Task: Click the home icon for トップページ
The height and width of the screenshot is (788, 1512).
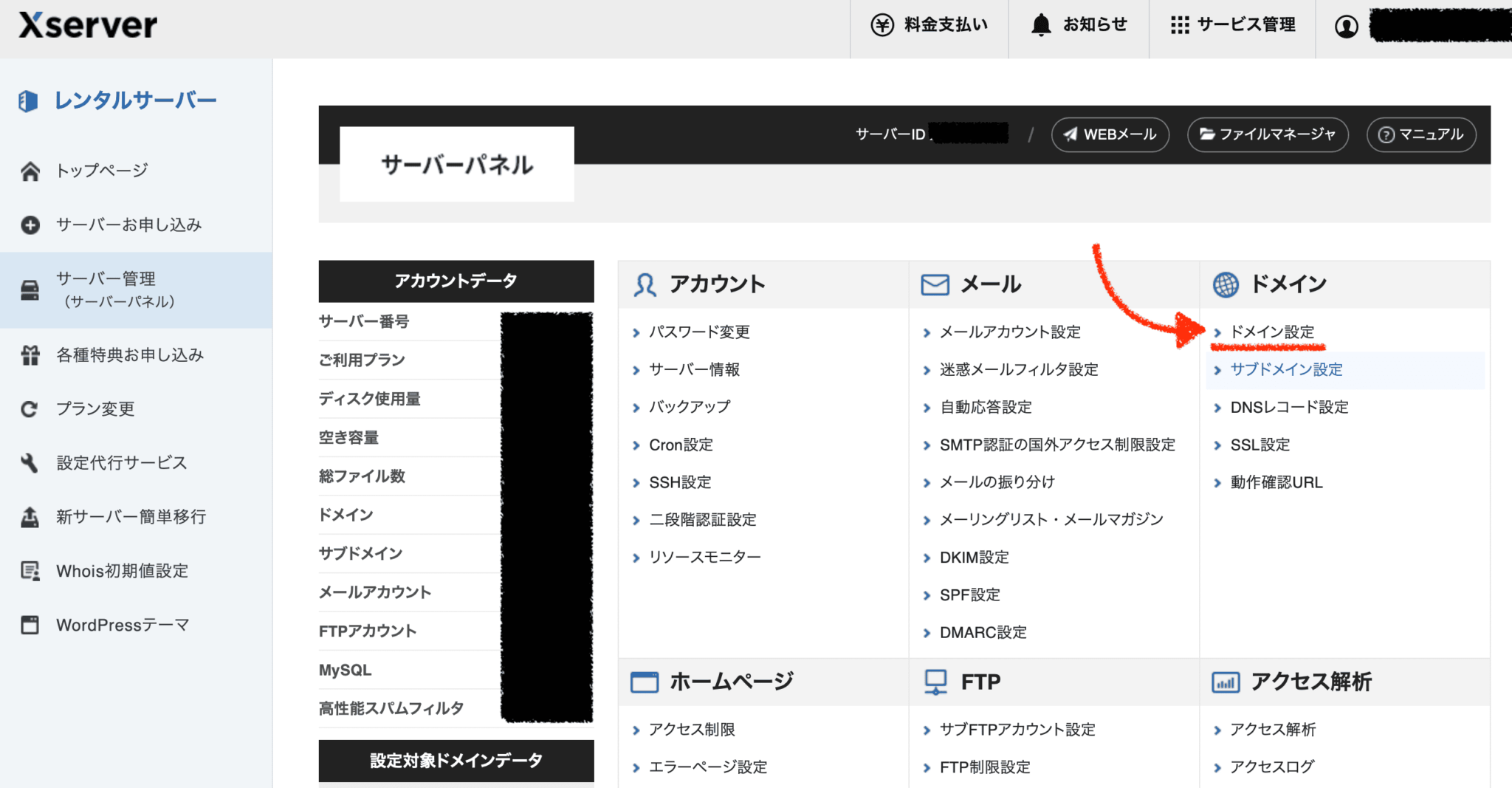Action: (x=30, y=171)
